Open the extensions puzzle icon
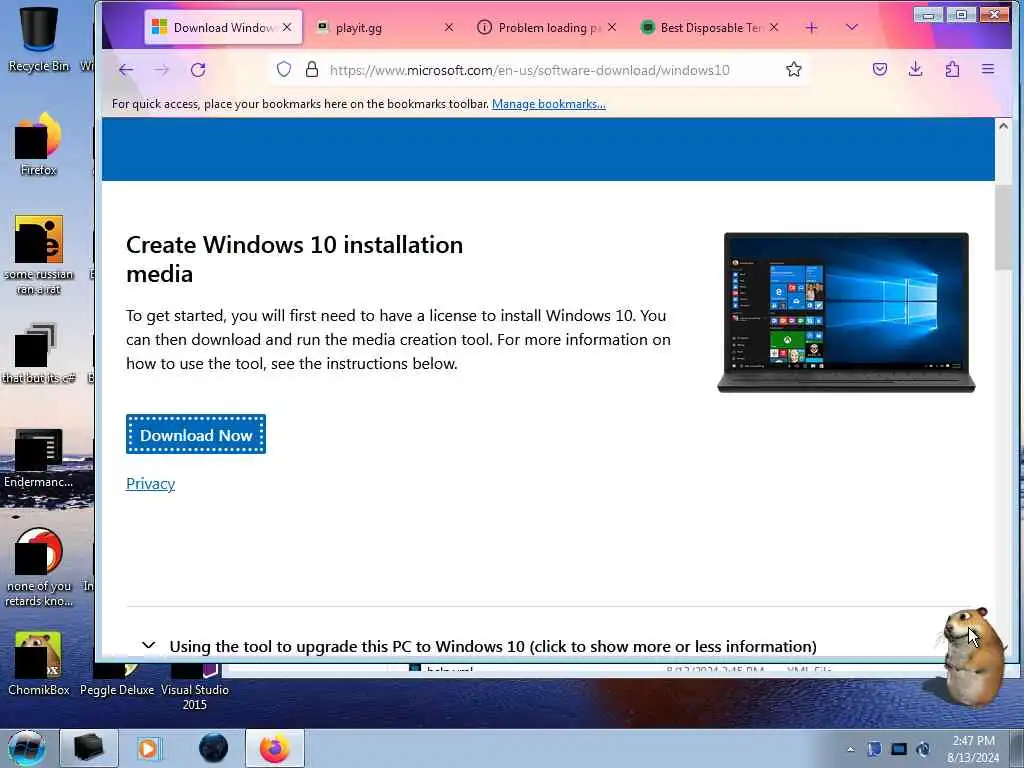 952,69
